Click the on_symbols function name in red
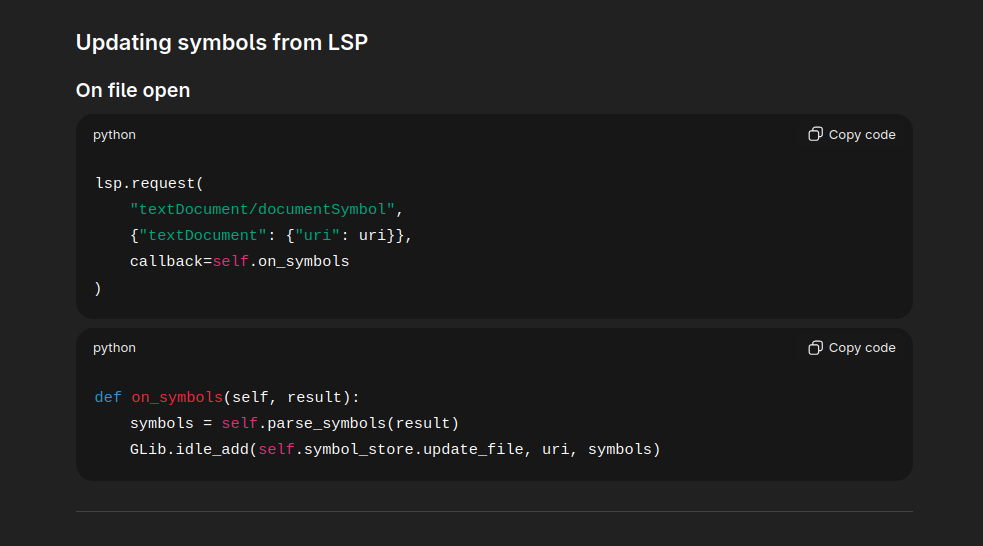Viewport: 983px width, 546px height. point(177,397)
